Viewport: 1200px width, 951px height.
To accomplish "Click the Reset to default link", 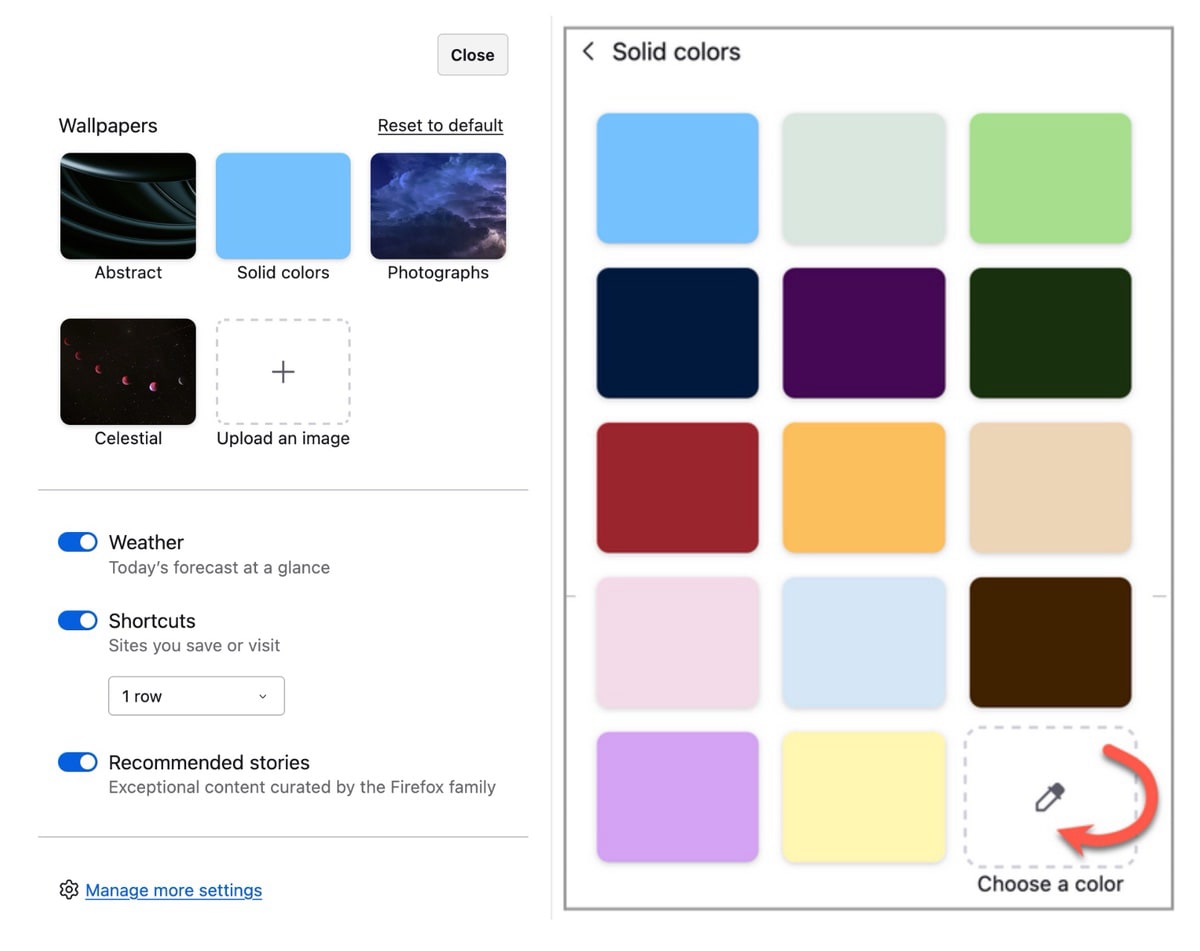I will click(440, 126).
